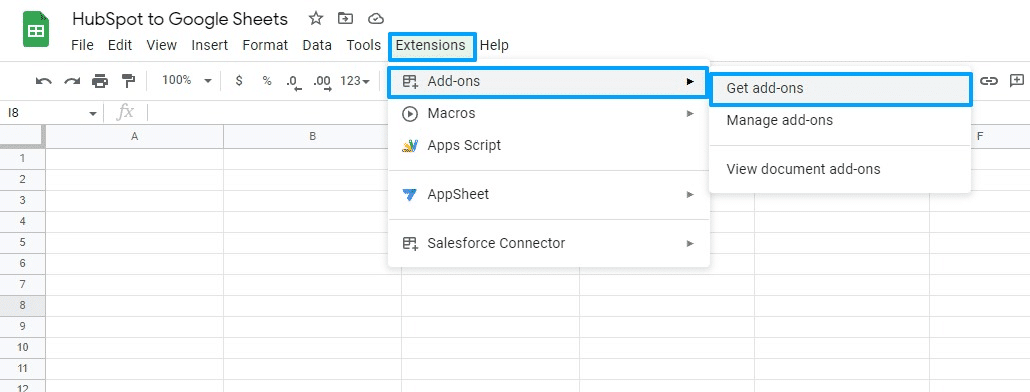Expand the Macros submenu arrow
The width and height of the screenshot is (1030, 392).
[x=690, y=114]
